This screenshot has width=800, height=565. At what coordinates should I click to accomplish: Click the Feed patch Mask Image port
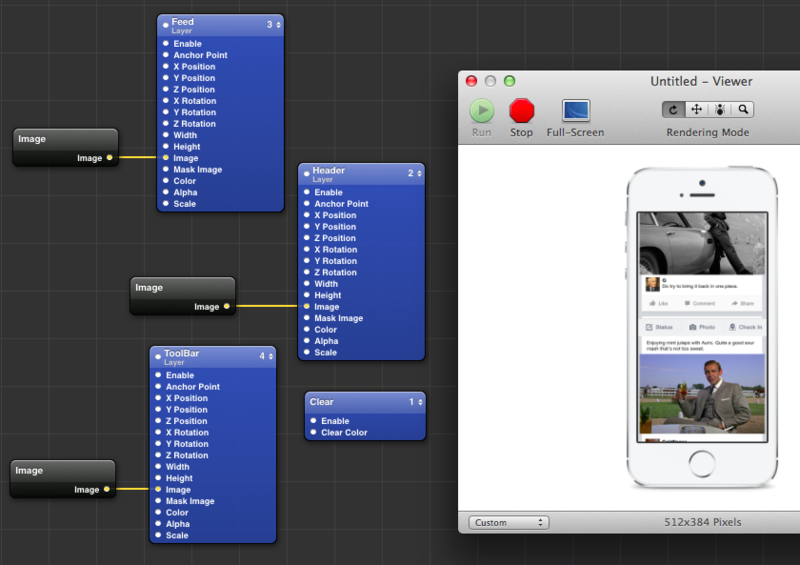pyautogui.click(x=166, y=169)
